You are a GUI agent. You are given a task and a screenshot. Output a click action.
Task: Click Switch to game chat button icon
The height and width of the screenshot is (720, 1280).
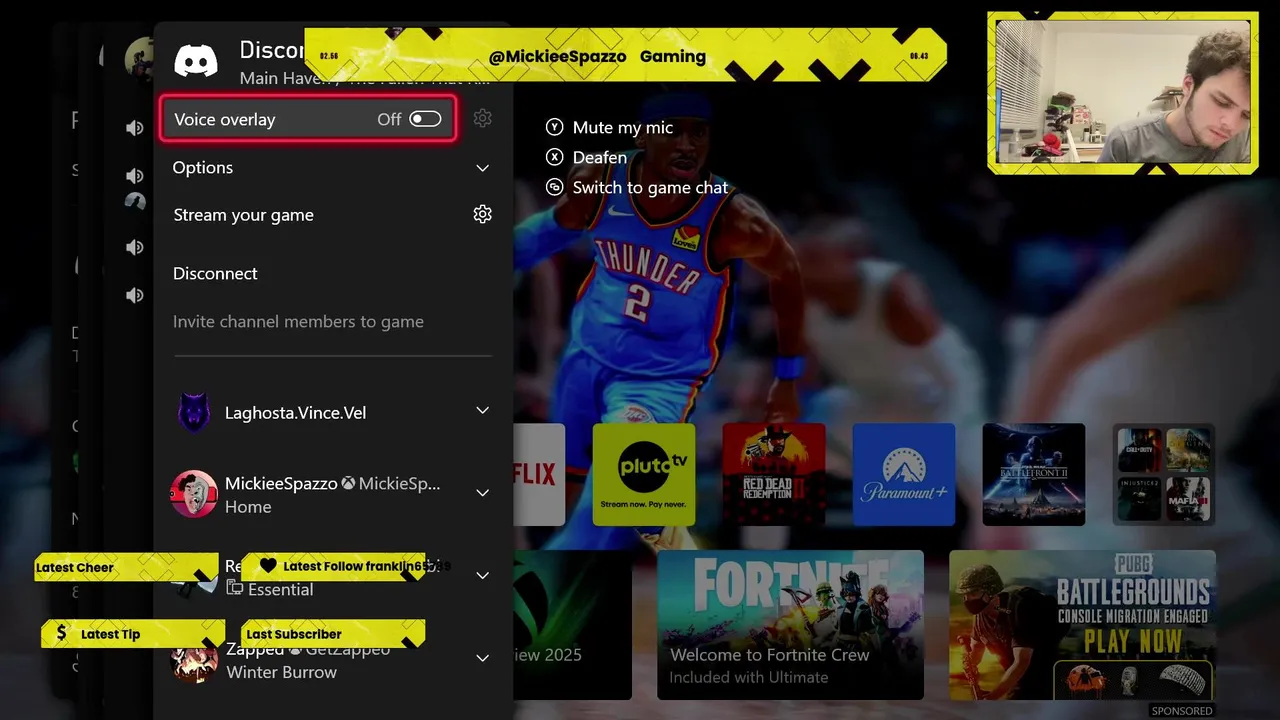554,187
